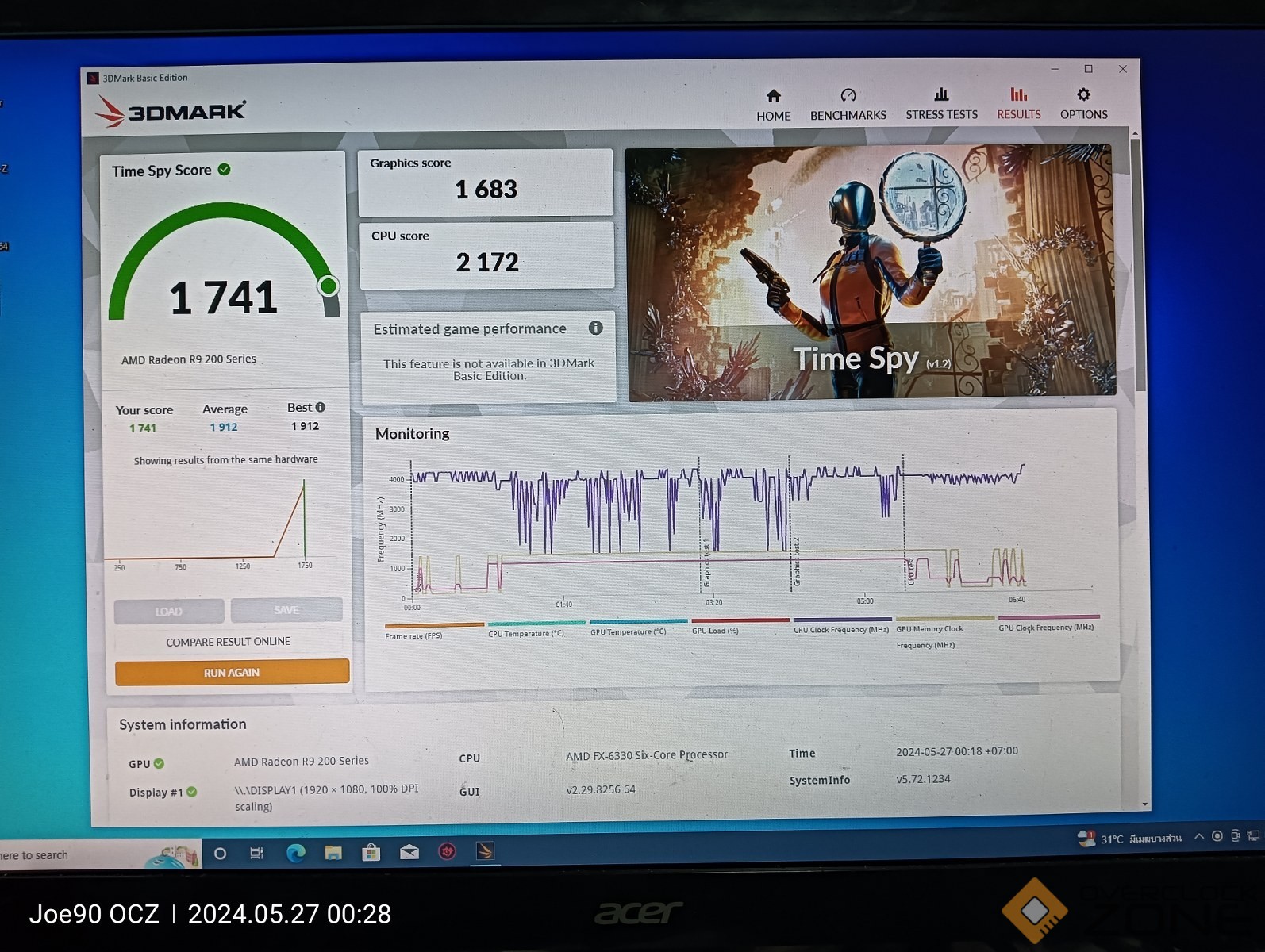Image resolution: width=1265 pixels, height=952 pixels.
Task: Open the Mail app from the taskbar
Action: click(409, 852)
